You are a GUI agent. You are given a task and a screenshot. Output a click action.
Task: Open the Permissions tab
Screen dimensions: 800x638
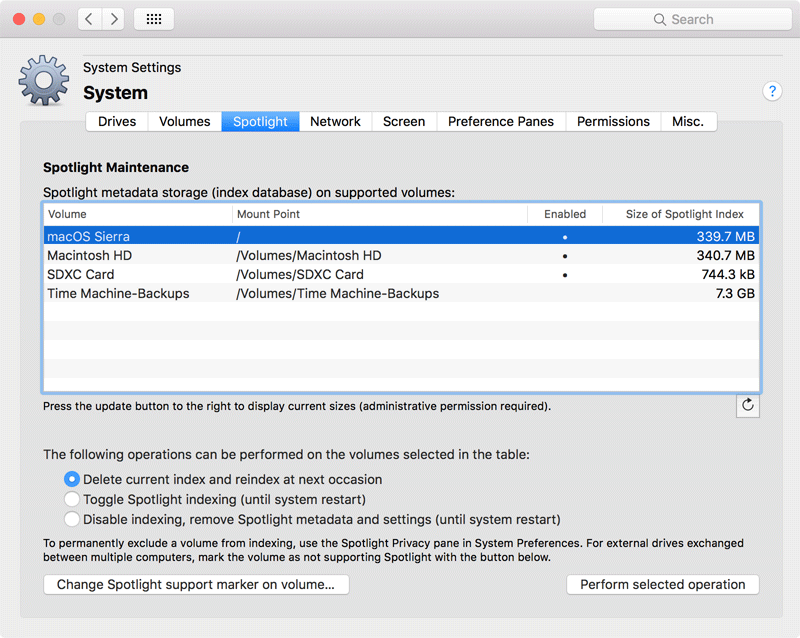(613, 121)
